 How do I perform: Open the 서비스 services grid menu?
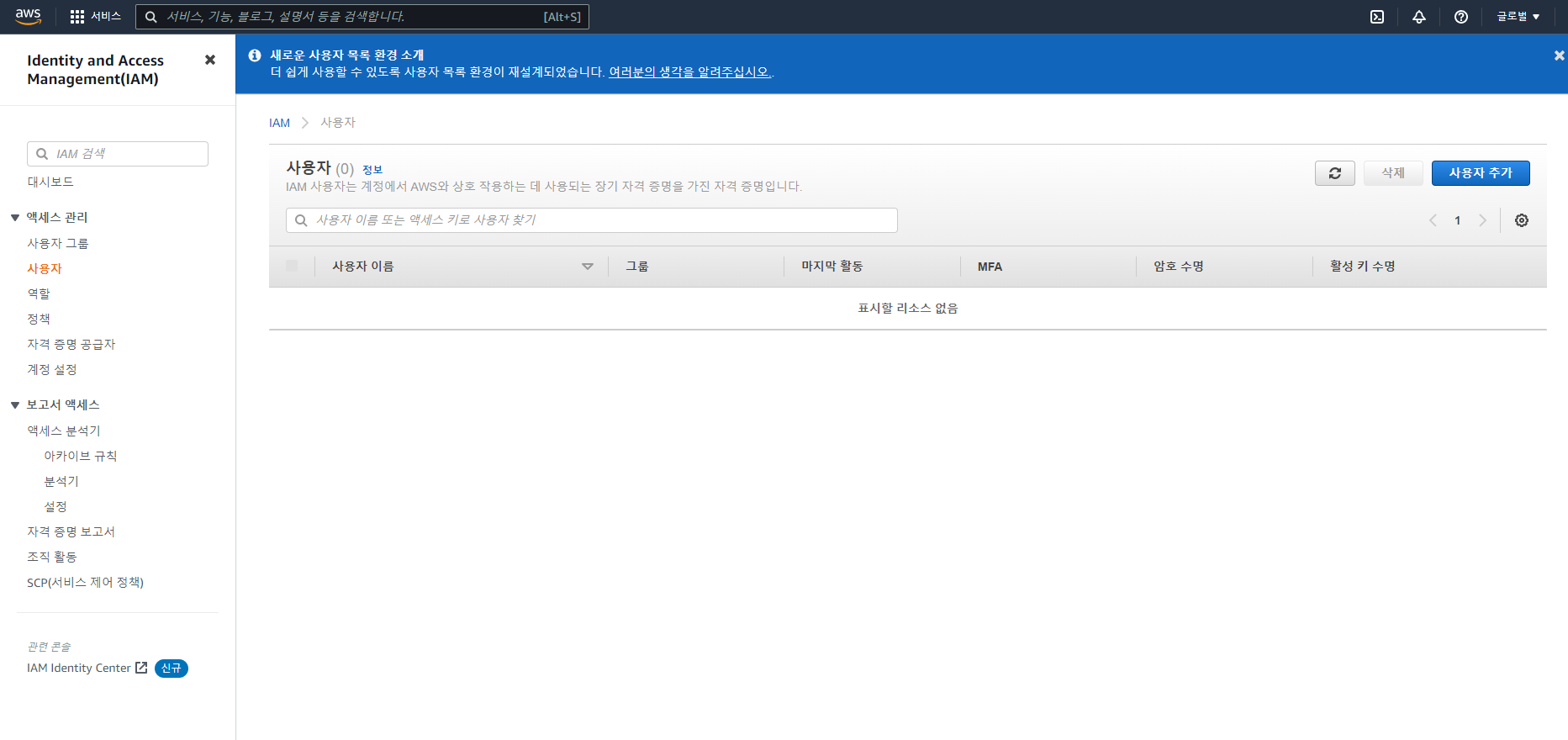(95, 17)
